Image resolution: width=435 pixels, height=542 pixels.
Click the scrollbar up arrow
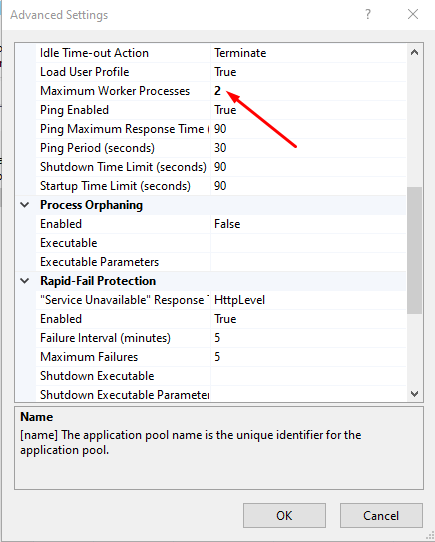[x=414, y=53]
